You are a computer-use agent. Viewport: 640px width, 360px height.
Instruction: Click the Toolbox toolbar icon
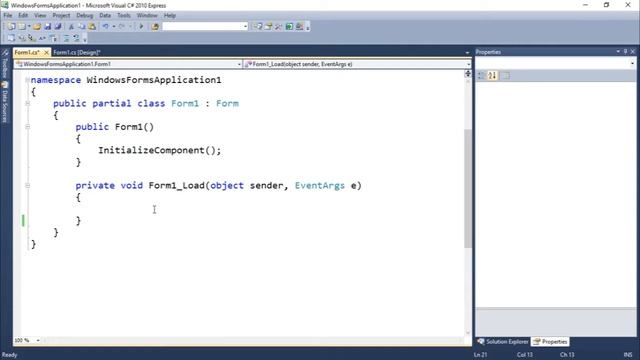(279, 27)
